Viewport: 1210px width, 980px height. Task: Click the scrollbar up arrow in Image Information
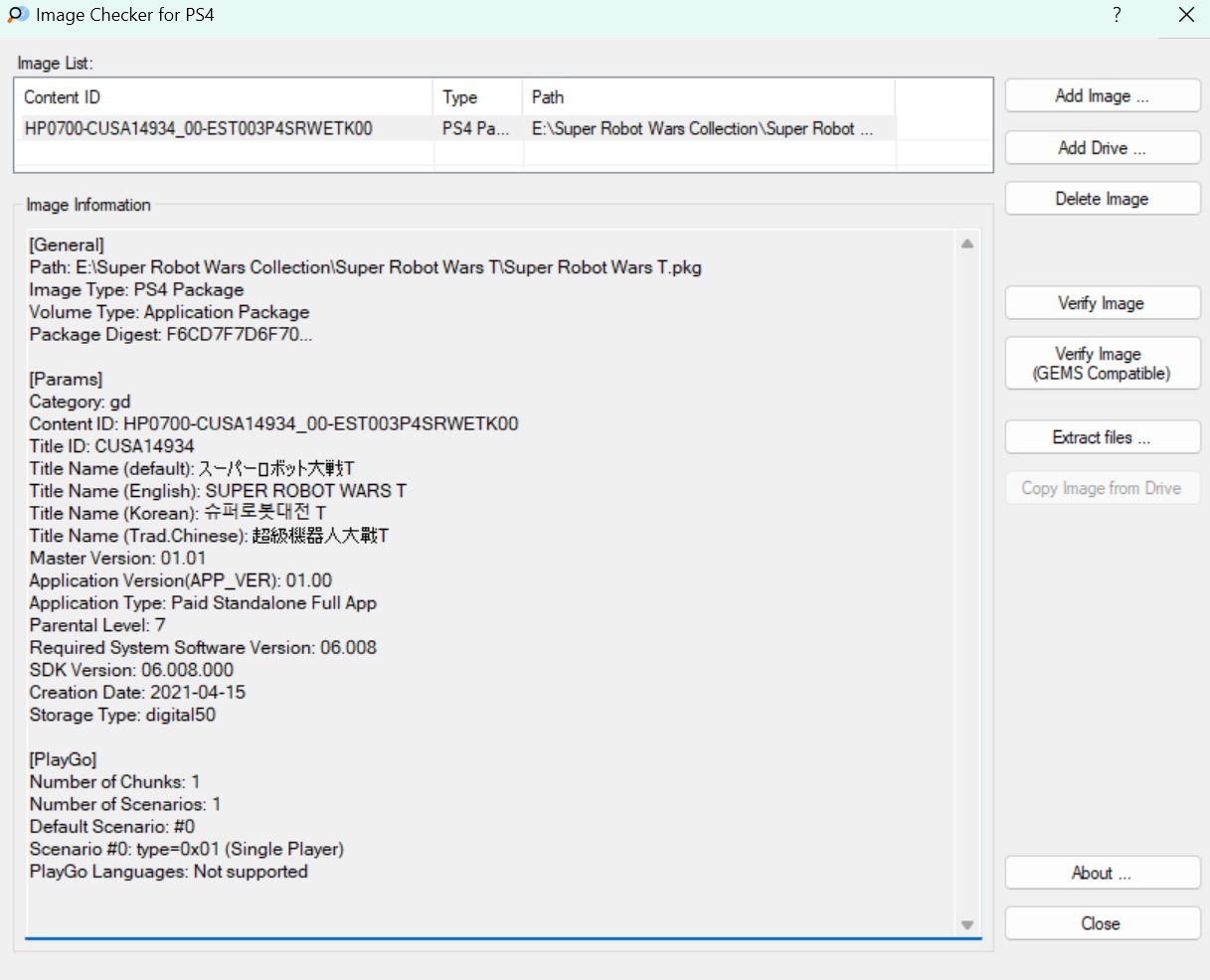tap(966, 245)
